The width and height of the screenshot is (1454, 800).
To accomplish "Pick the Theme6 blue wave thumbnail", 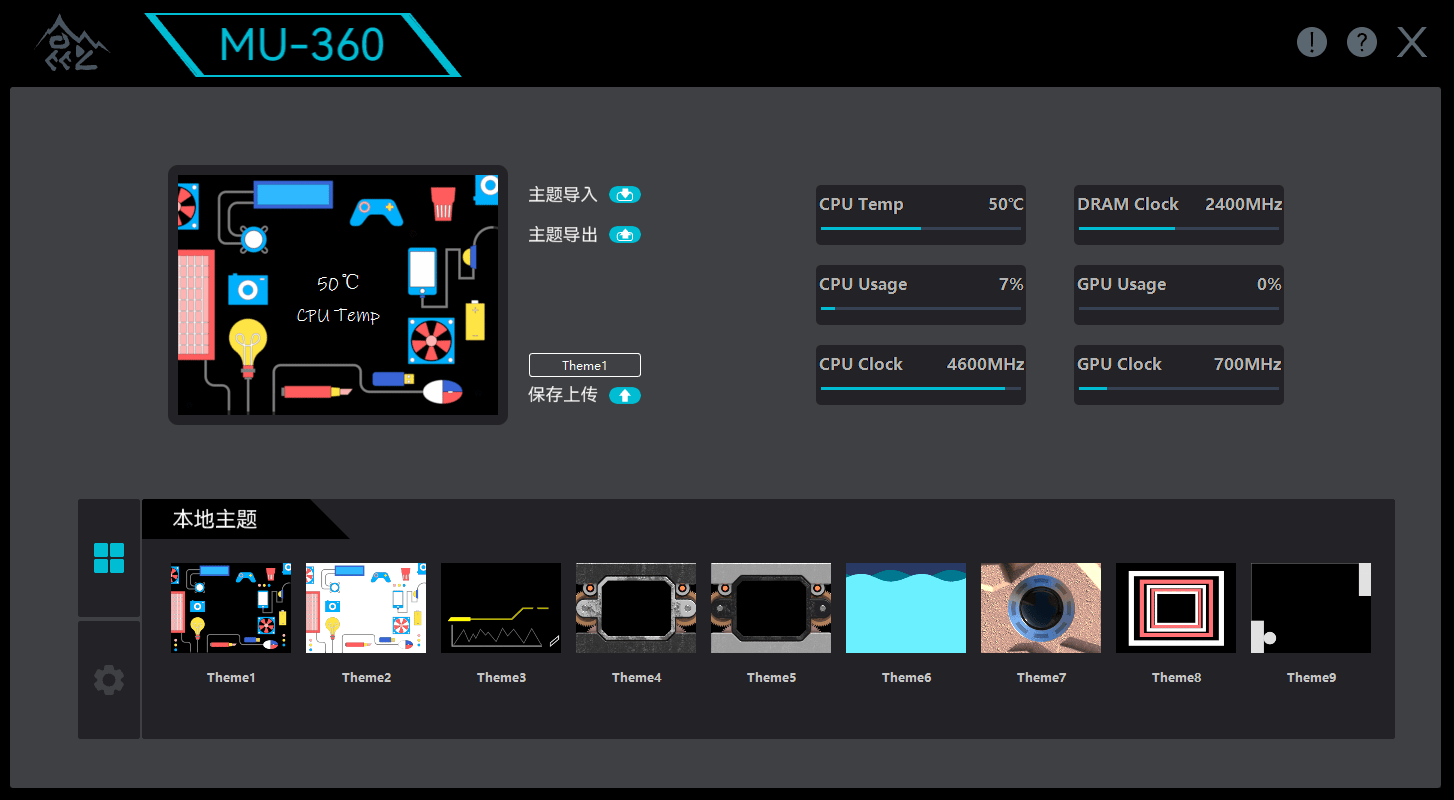I will coord(906,608).
